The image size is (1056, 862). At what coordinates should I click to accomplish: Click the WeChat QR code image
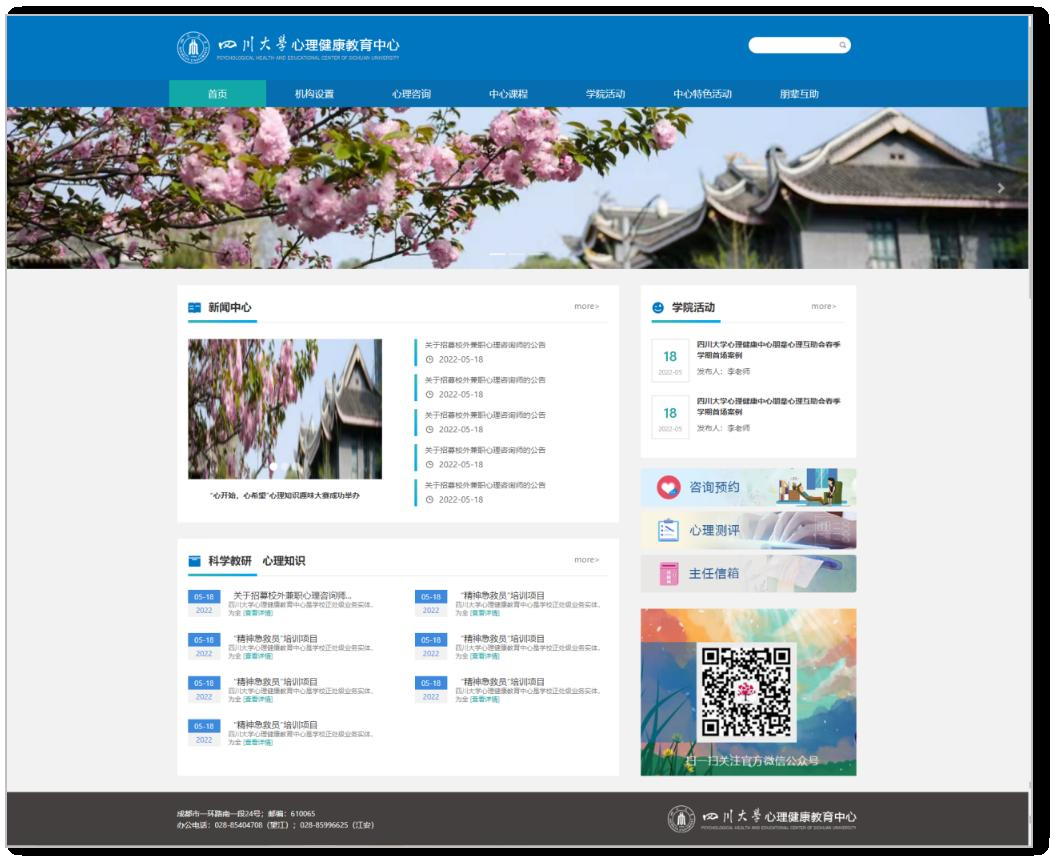coord(746,692)
